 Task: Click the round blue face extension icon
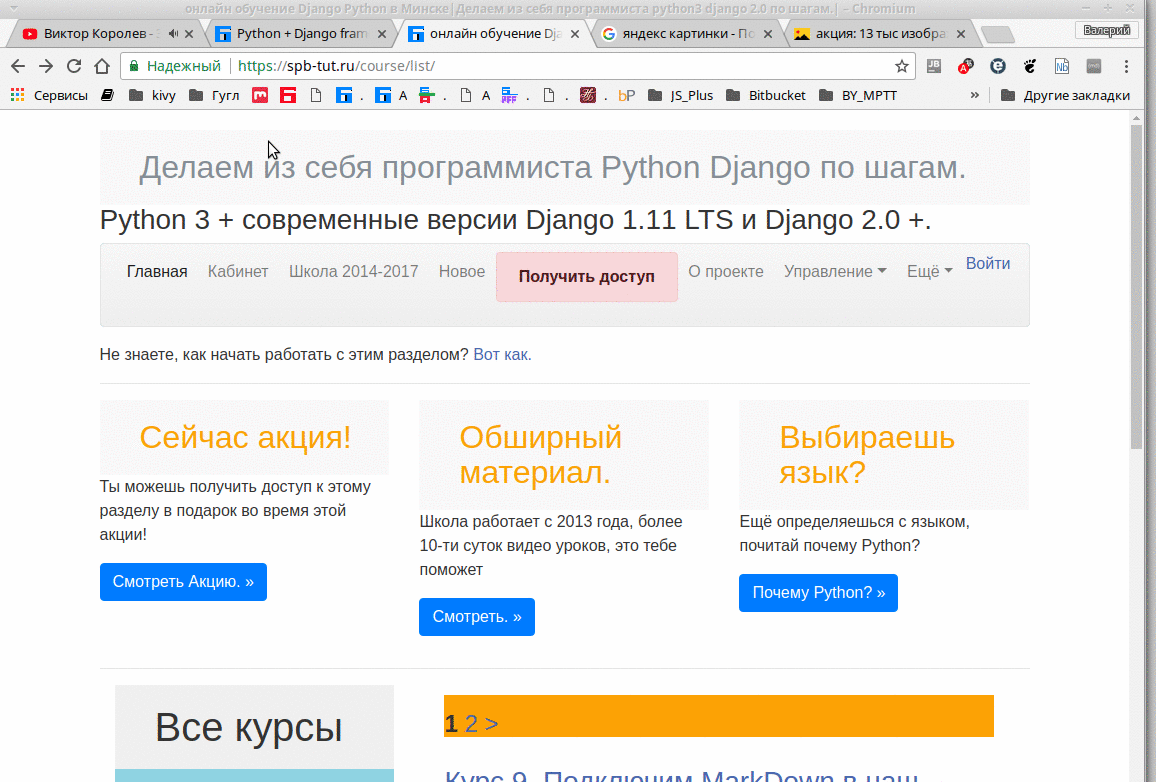(x=997, y=66)
